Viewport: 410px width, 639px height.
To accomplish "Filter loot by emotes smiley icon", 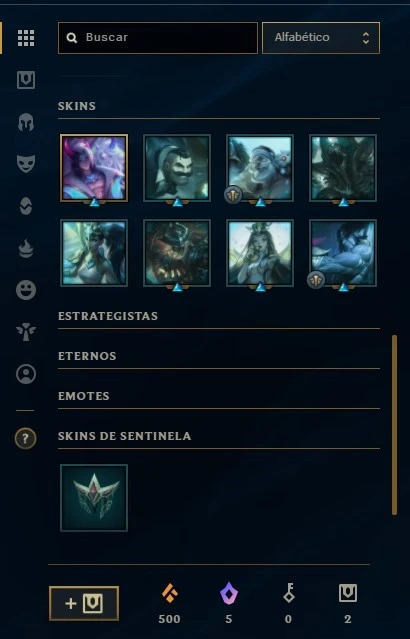I will (26, 290).
